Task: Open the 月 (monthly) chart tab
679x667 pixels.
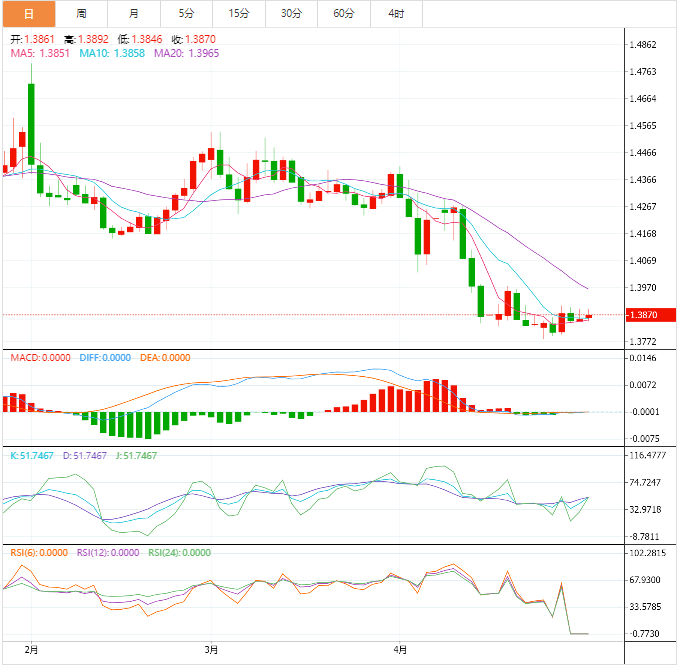Action: tap(134, 14)
